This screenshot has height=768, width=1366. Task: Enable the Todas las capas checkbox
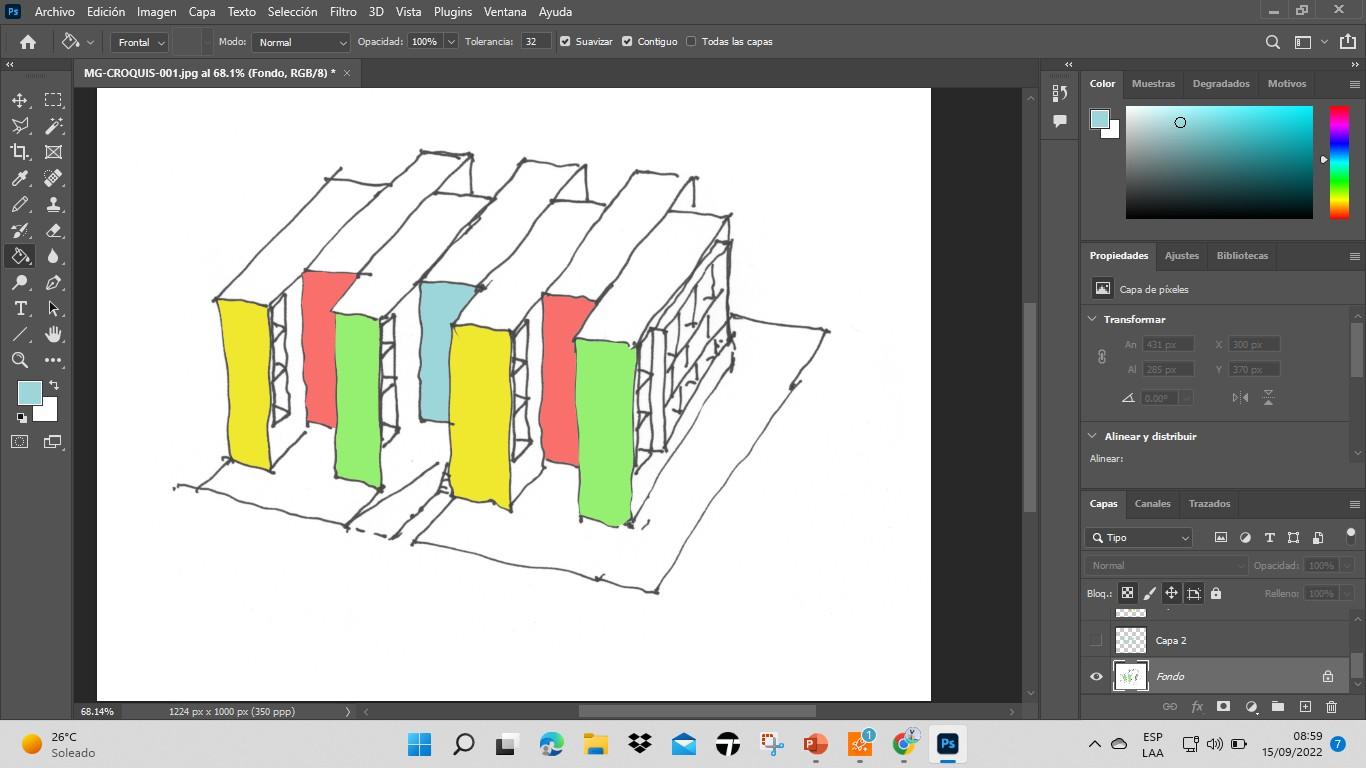691,42
